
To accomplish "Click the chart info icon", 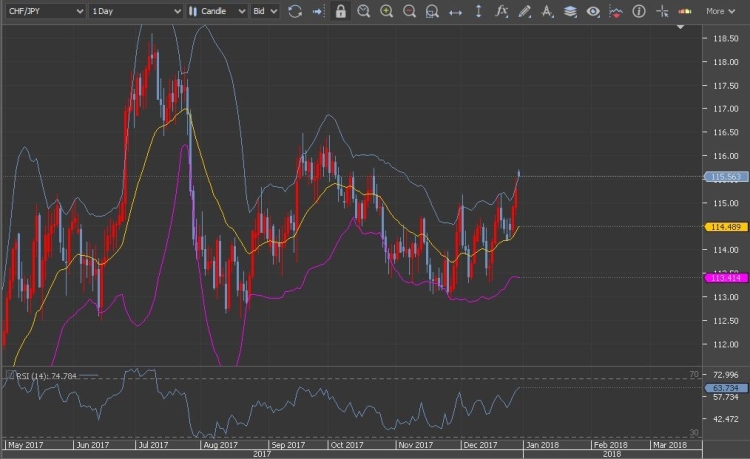I will pyautogui.click(x=638, y=12).
